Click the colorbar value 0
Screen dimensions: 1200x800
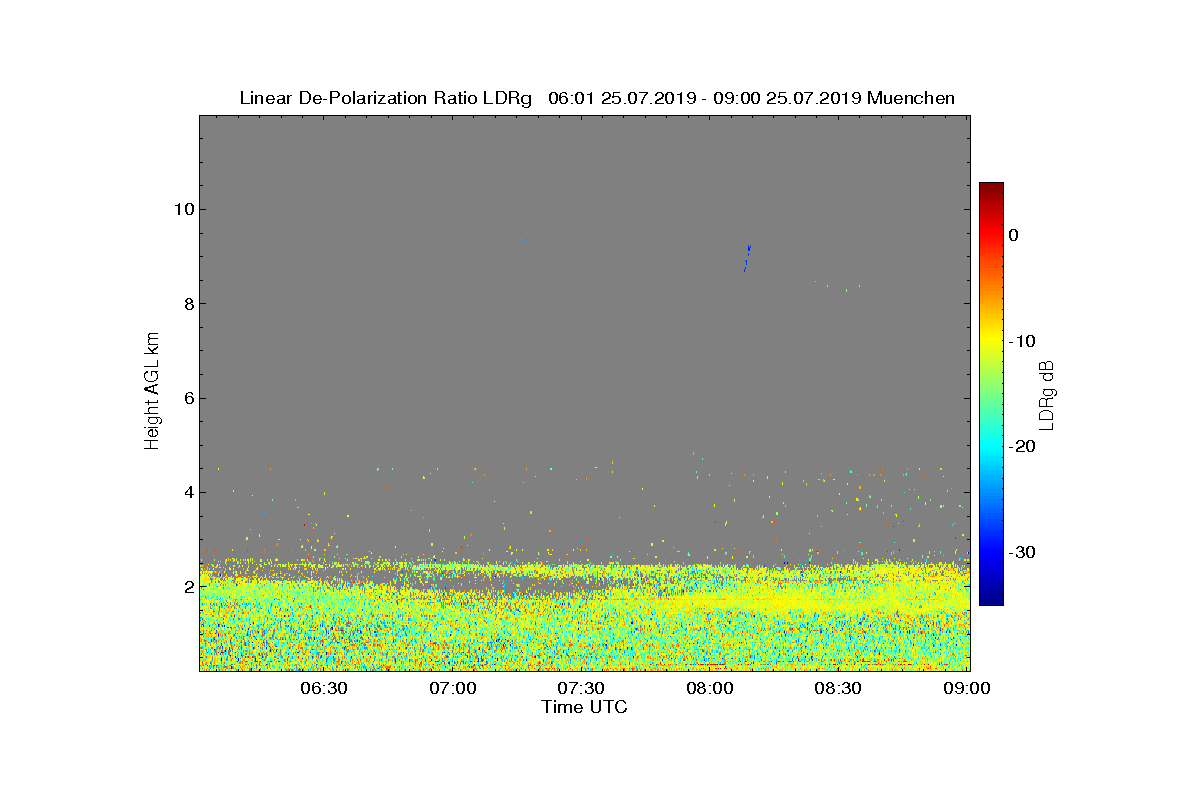coord(1013,235)
